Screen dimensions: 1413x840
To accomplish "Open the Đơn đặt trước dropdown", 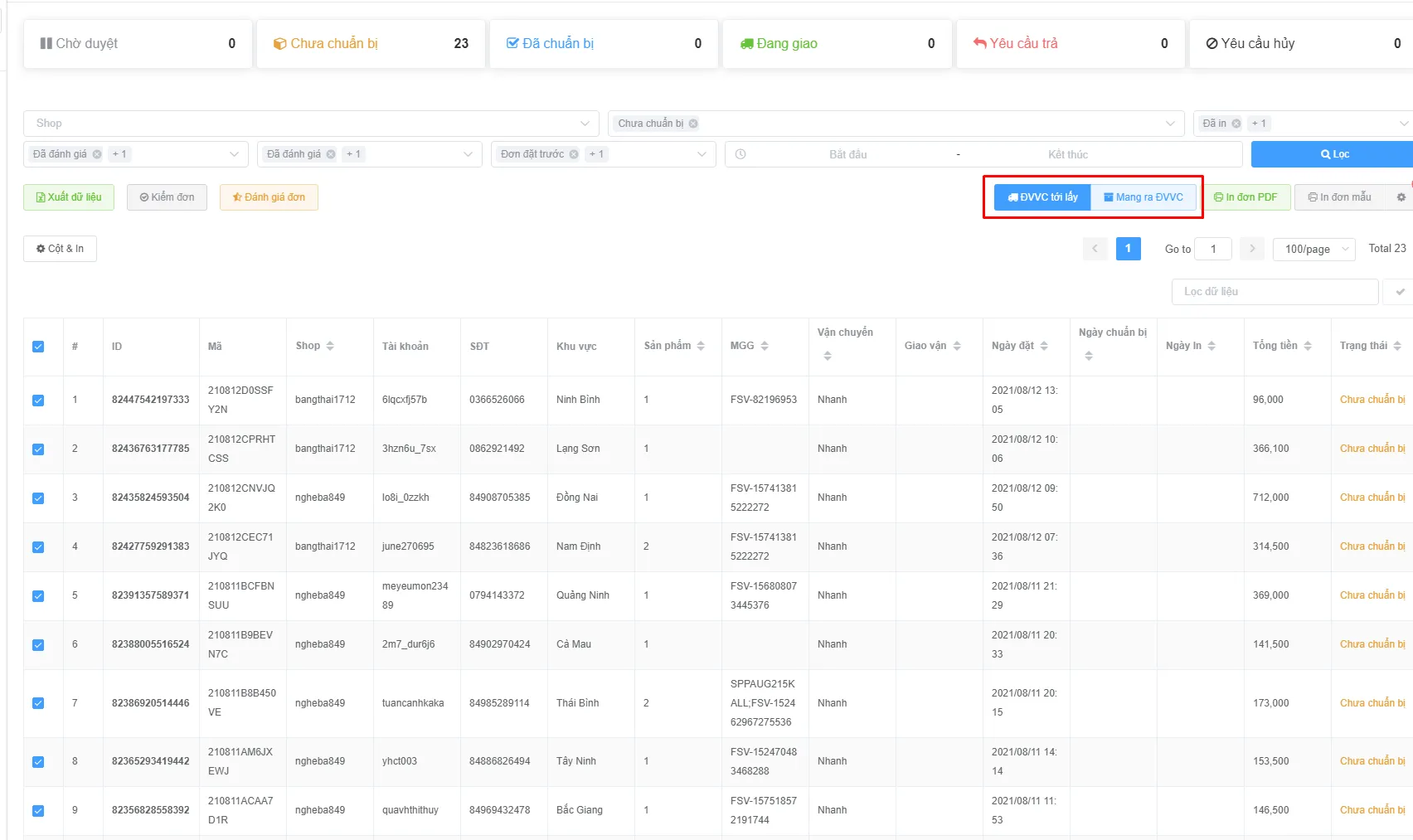I will pyautogui.click(x=604, y=154).
